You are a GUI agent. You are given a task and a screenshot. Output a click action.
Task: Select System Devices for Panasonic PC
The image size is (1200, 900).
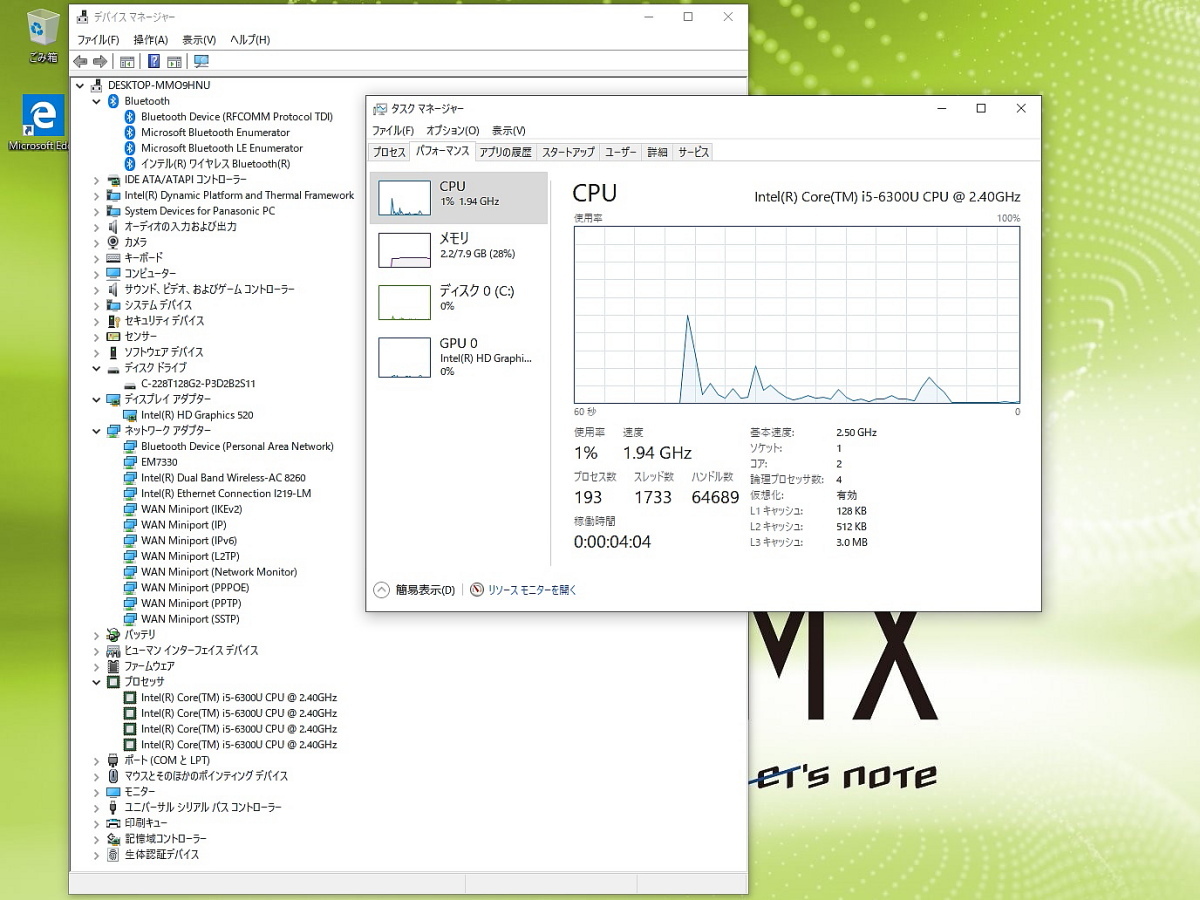(199, 211)
